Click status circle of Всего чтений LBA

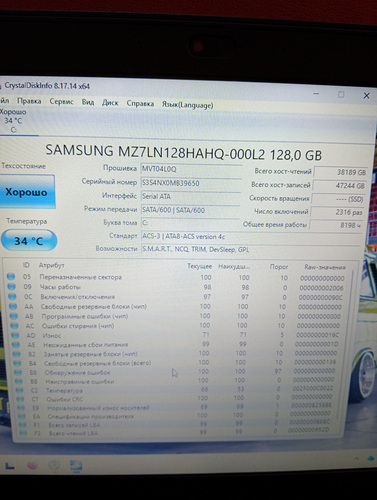(x=23, y=433)
